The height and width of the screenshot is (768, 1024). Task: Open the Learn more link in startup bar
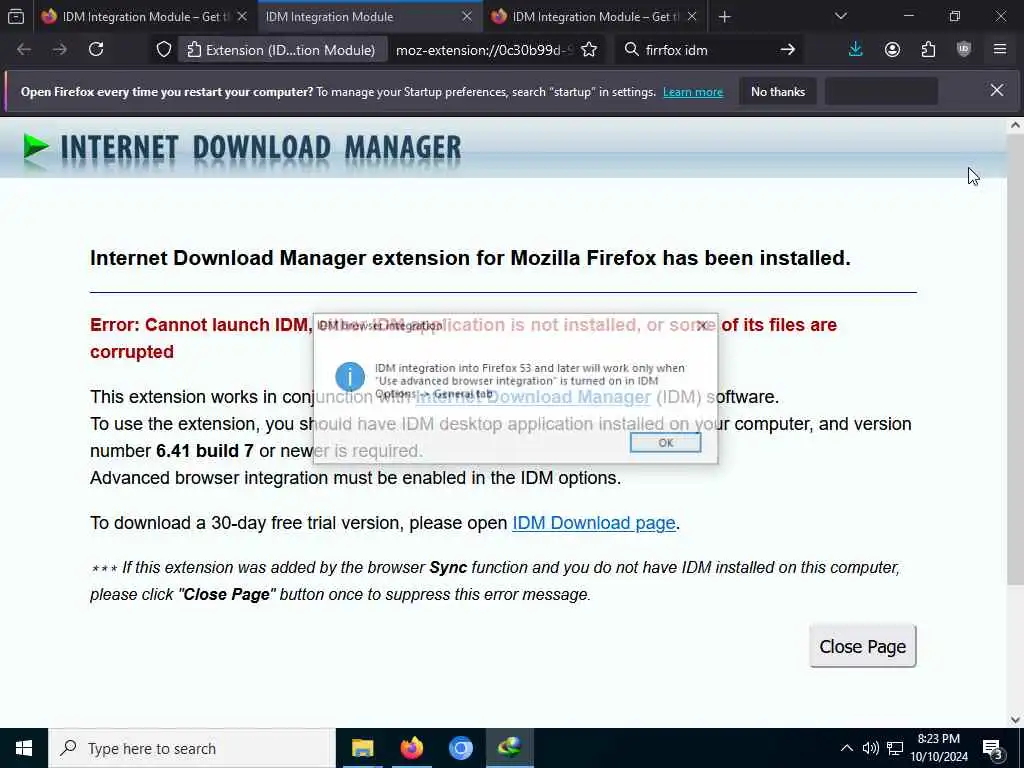coord(693,92)
